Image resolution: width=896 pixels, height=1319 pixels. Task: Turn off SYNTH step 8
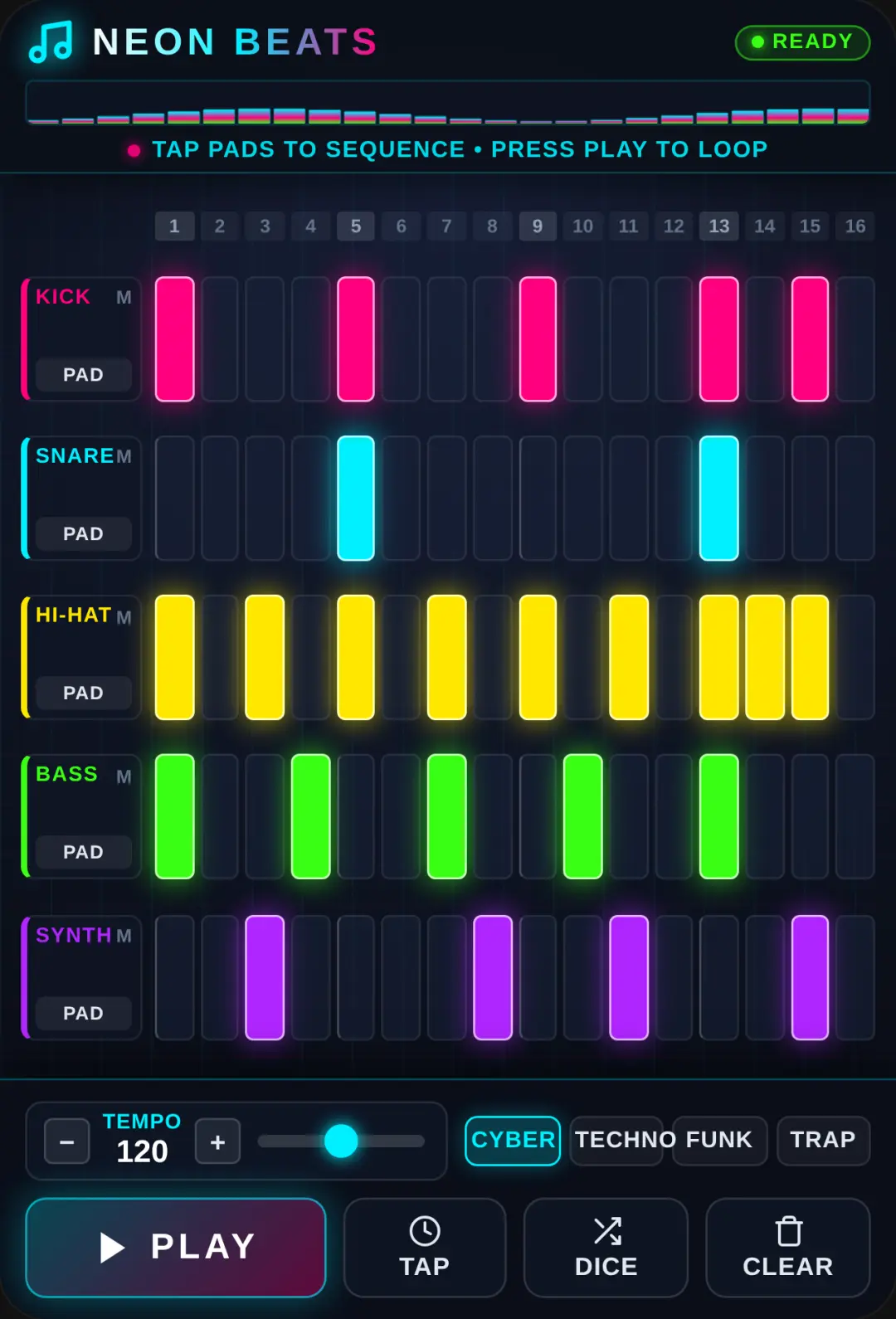(493, 978)
